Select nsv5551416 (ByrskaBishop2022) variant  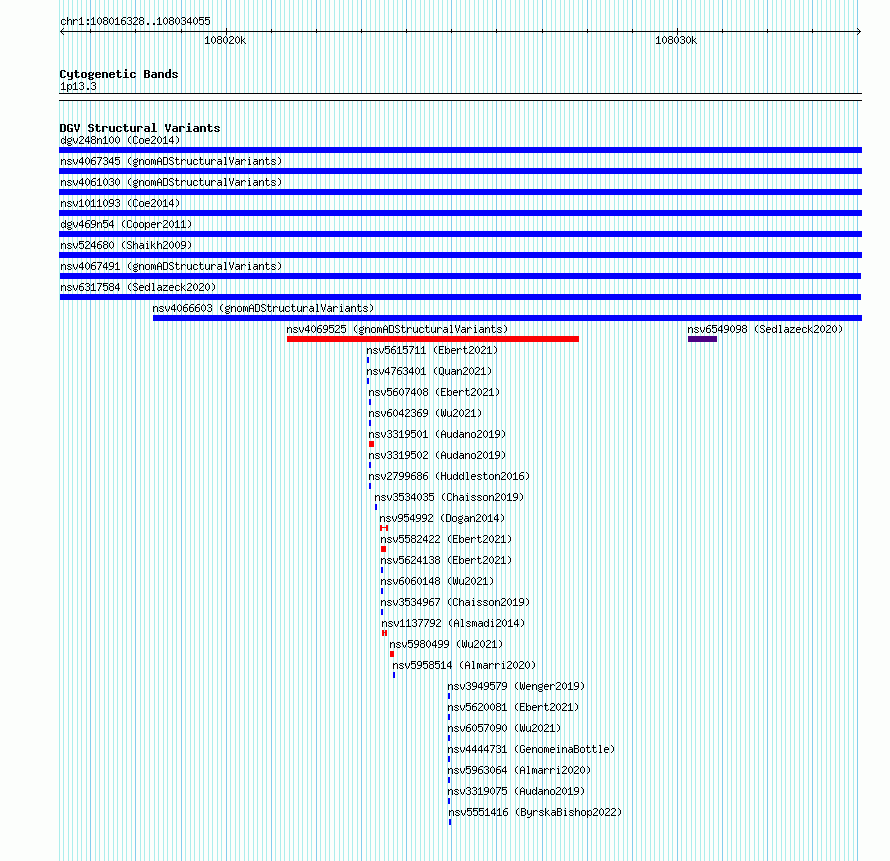535,812
